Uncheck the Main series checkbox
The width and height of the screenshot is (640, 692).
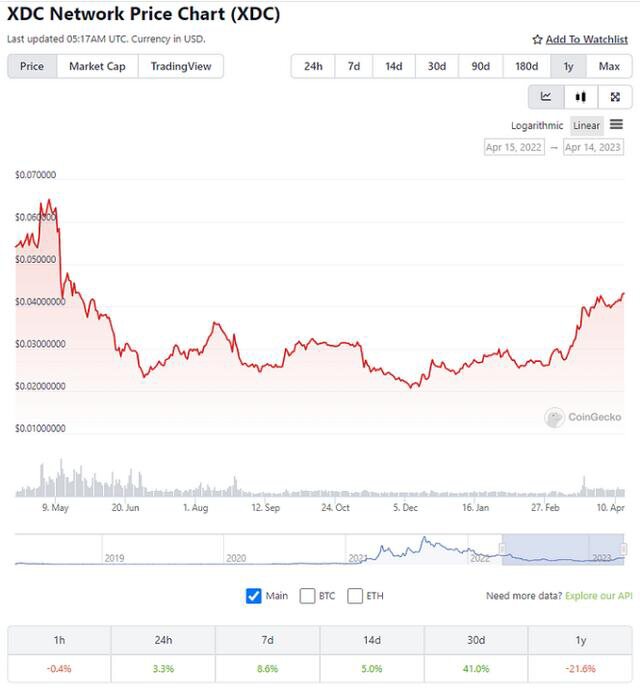click(254, 596)
